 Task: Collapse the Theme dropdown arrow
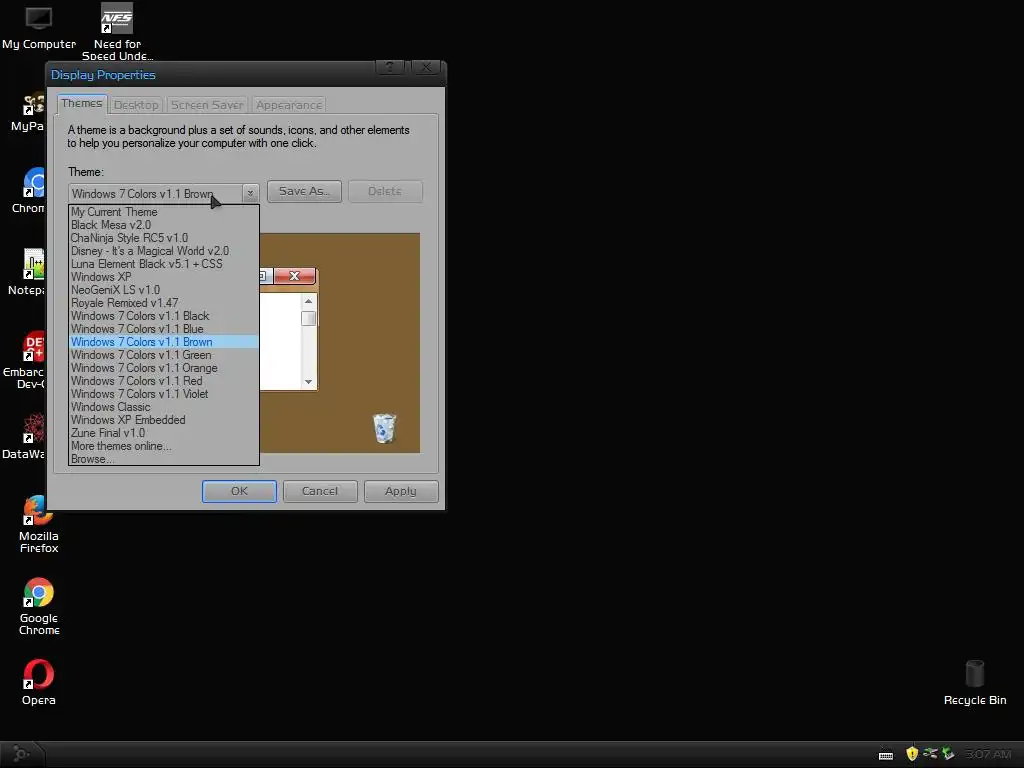tap(250, 193)
